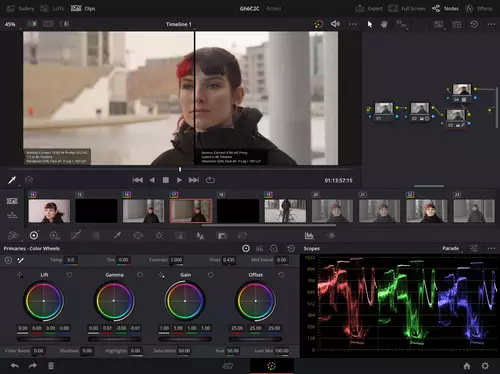Image resolution: width=500 pixels, height=374 pixels.
Task: Open the Color Wheels palette
Action: pyautogui.click(x=34, y=236)
